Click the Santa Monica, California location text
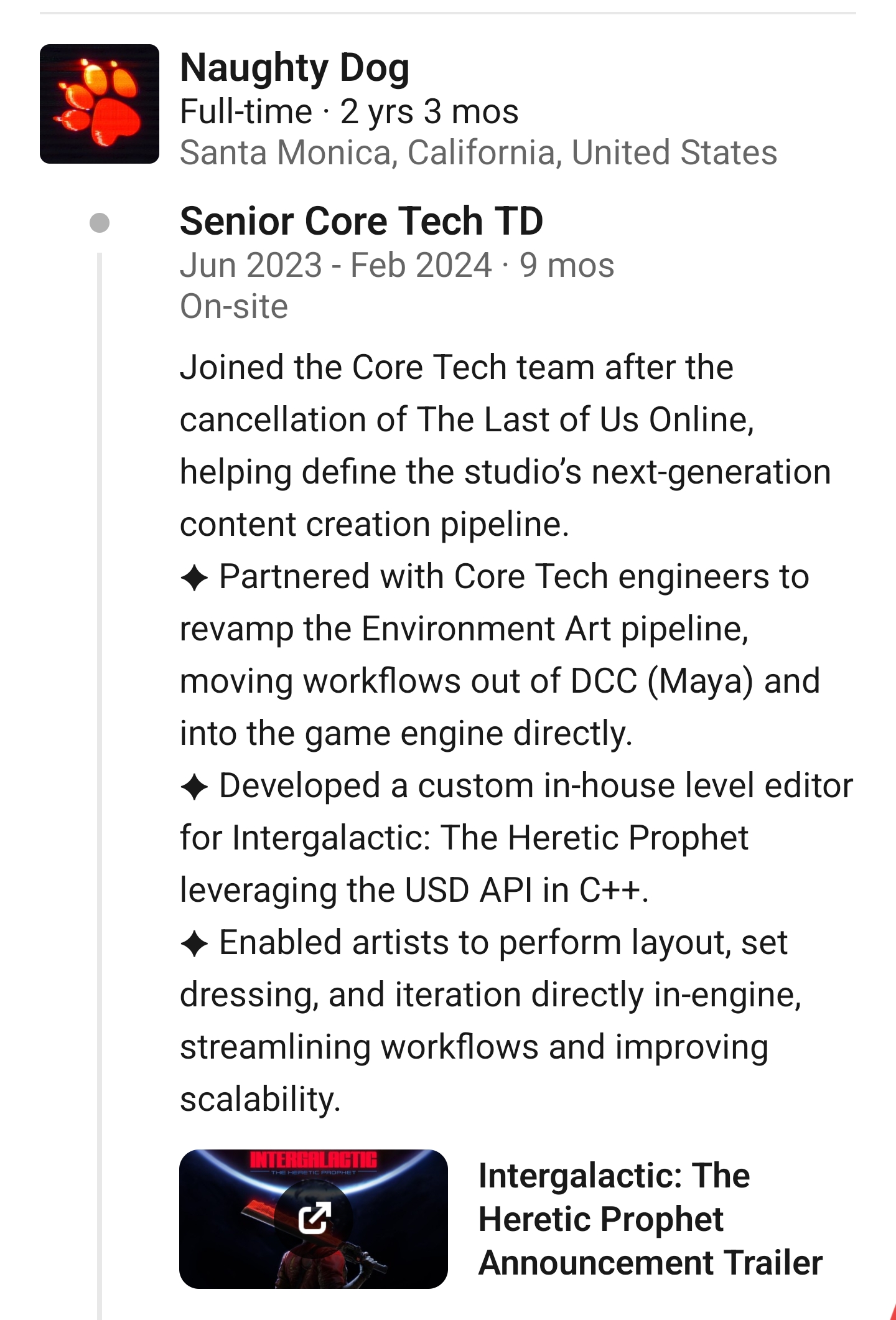This screenshot has height=1320, width=896. [x=478, y=152]
